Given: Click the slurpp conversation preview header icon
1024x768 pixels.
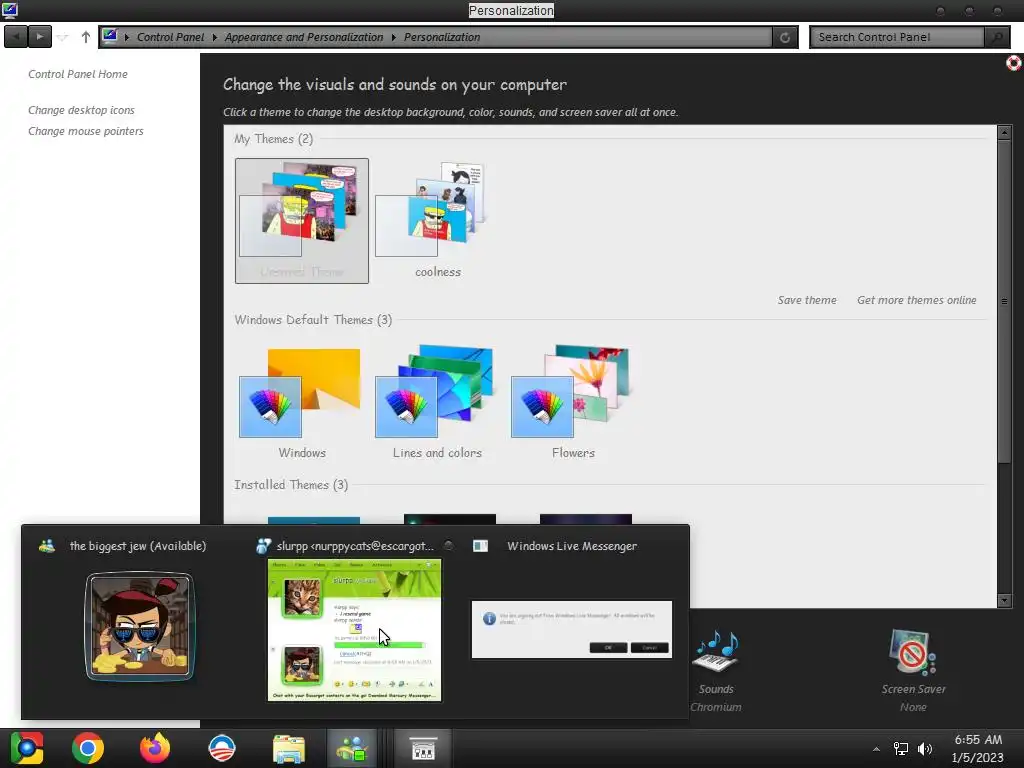Looking at the screenshot, I should (x=263, y=546).
